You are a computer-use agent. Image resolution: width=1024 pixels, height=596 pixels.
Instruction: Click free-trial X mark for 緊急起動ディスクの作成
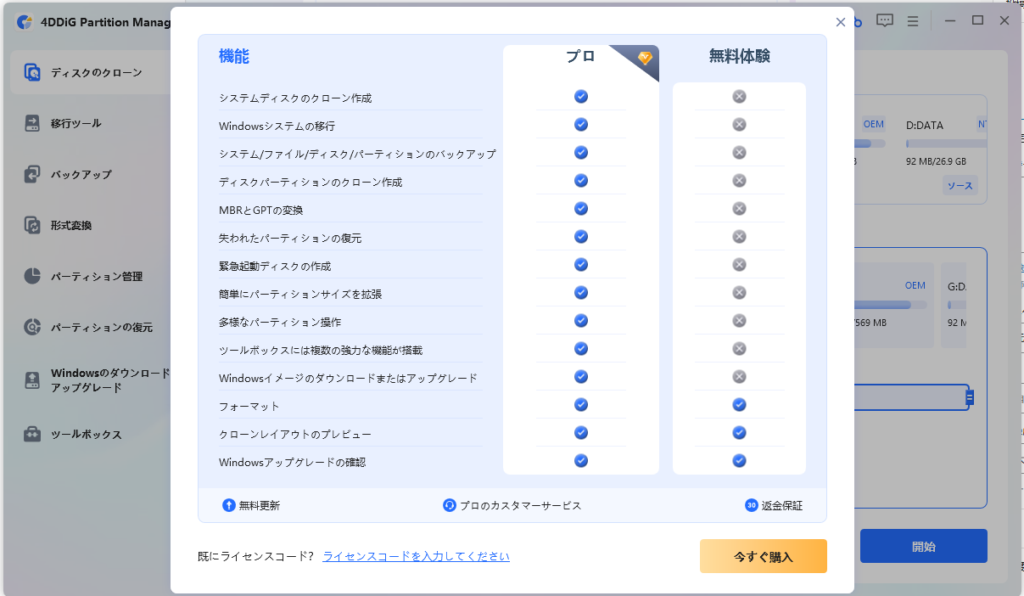pyautogui.click(x=739, y=265)
